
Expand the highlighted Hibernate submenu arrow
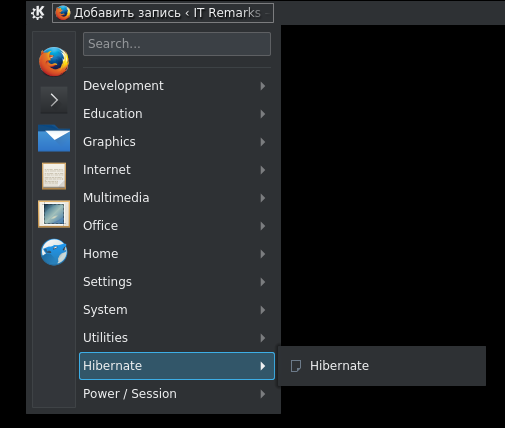[263, 366]
